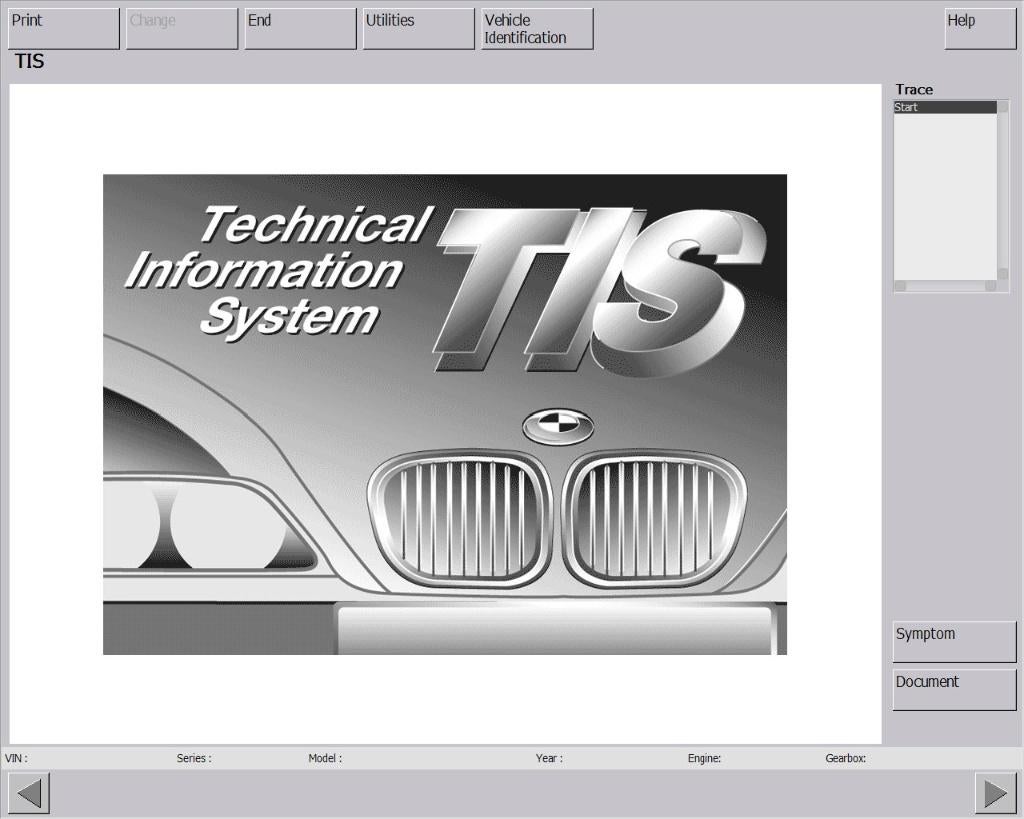The image size is (1024, 819).
Task: Click the Trace panel vertical scrollbar track
Action: [1003, 190]
